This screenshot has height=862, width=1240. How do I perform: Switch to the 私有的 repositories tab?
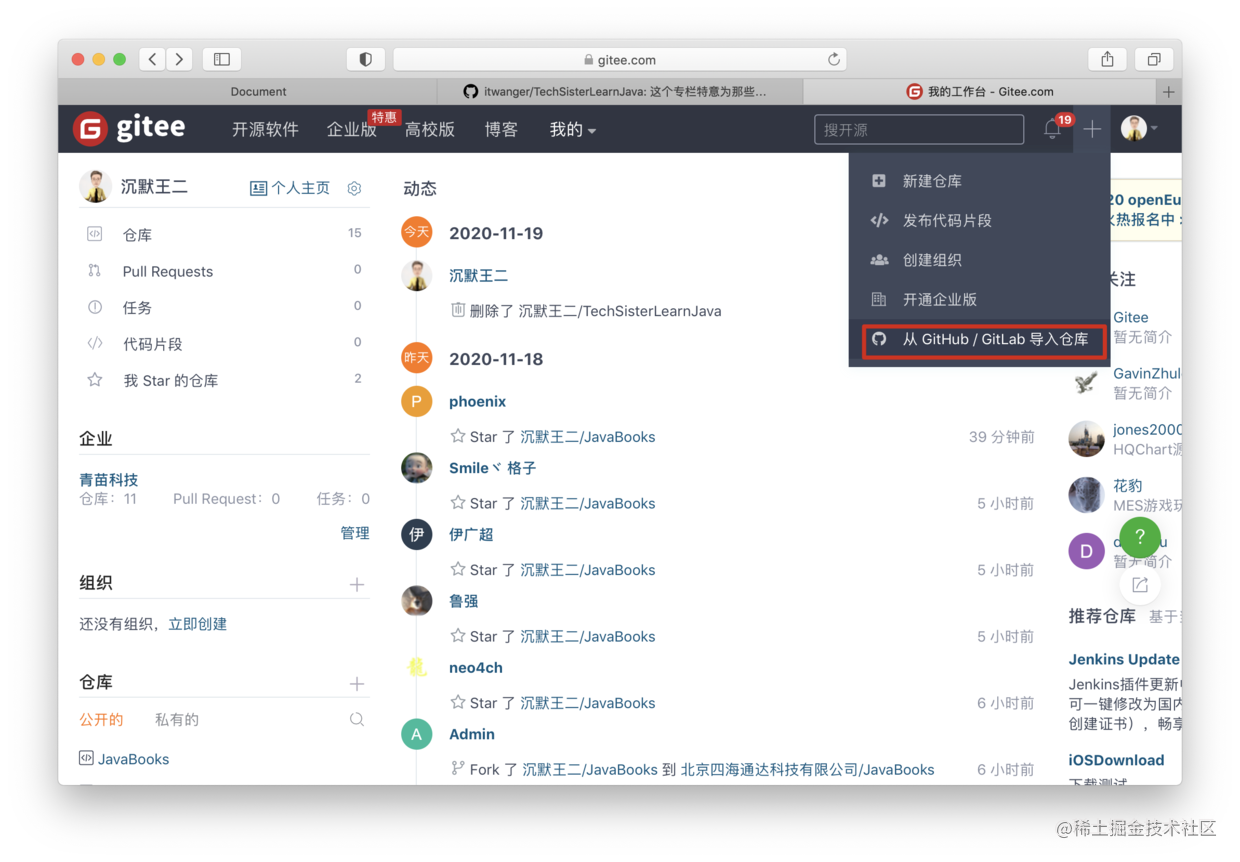click(177, 719)
